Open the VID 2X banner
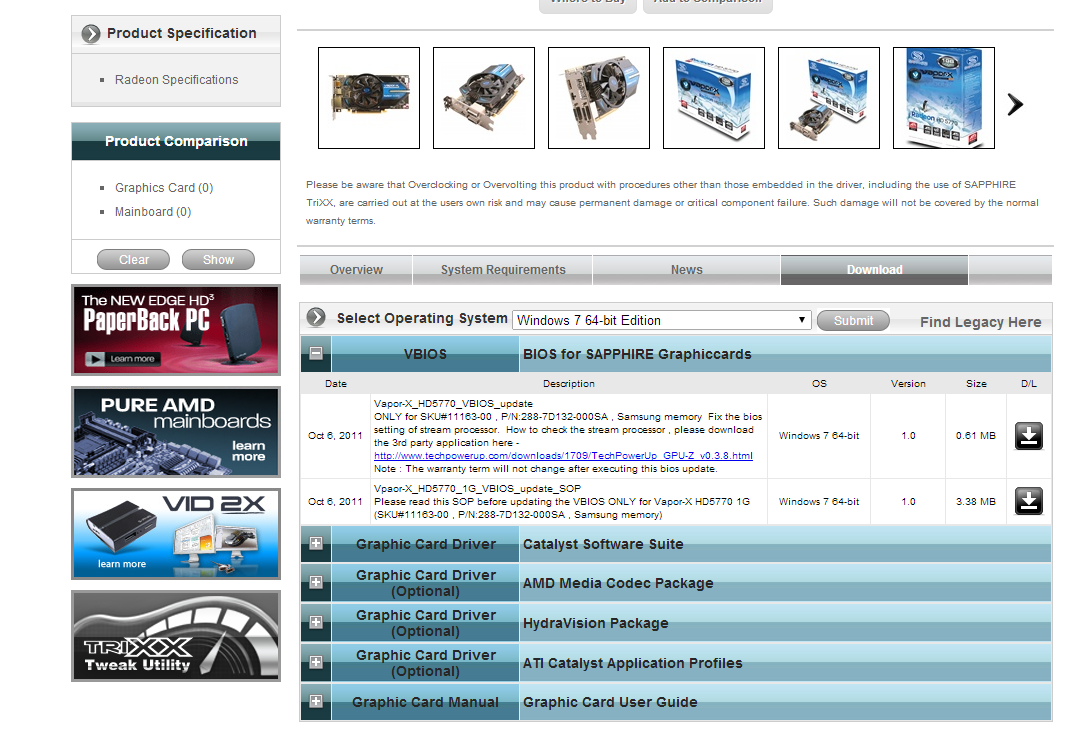 pos(176,534)
